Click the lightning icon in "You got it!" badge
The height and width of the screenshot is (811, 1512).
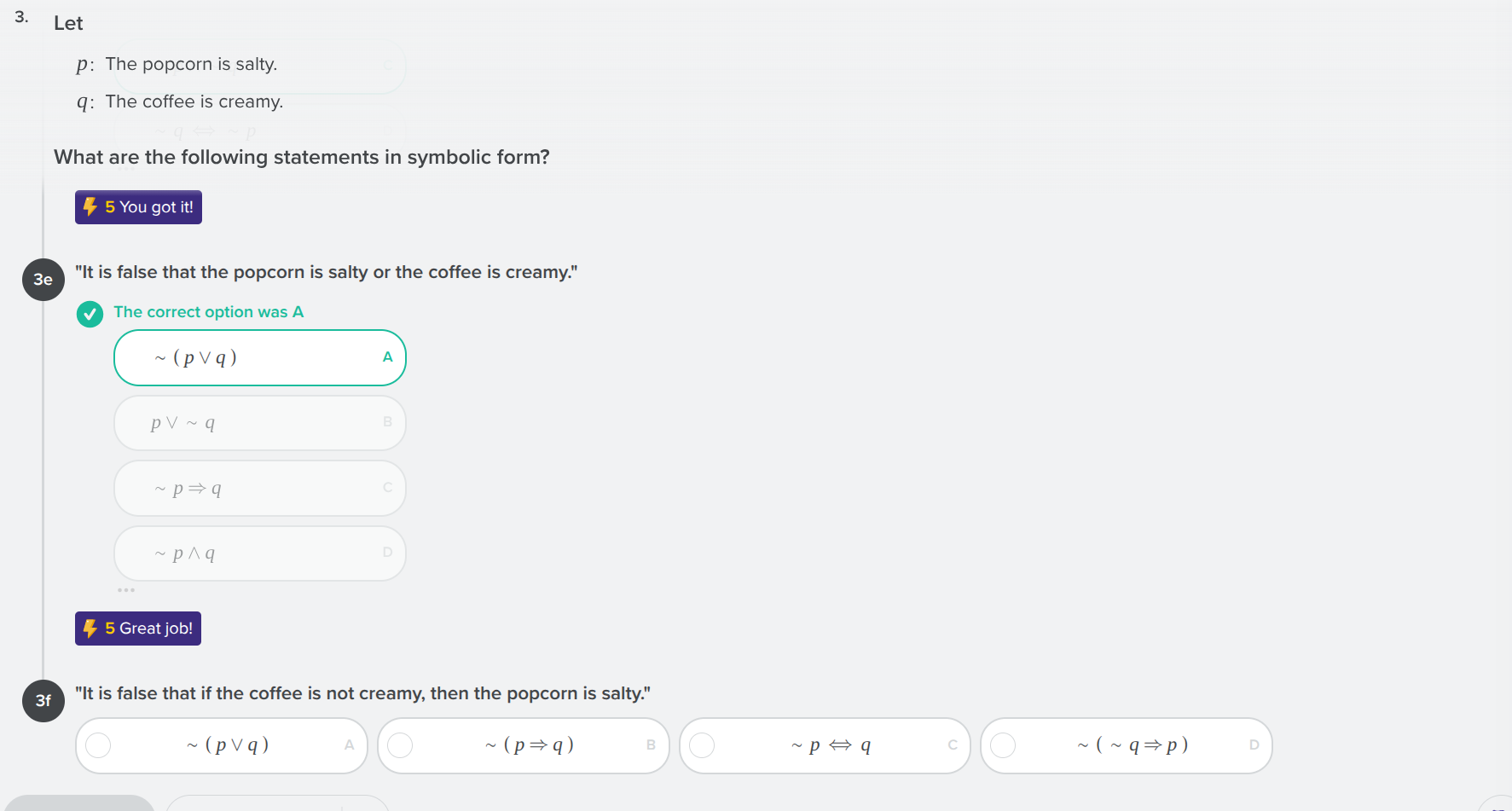tap(90, 206)
